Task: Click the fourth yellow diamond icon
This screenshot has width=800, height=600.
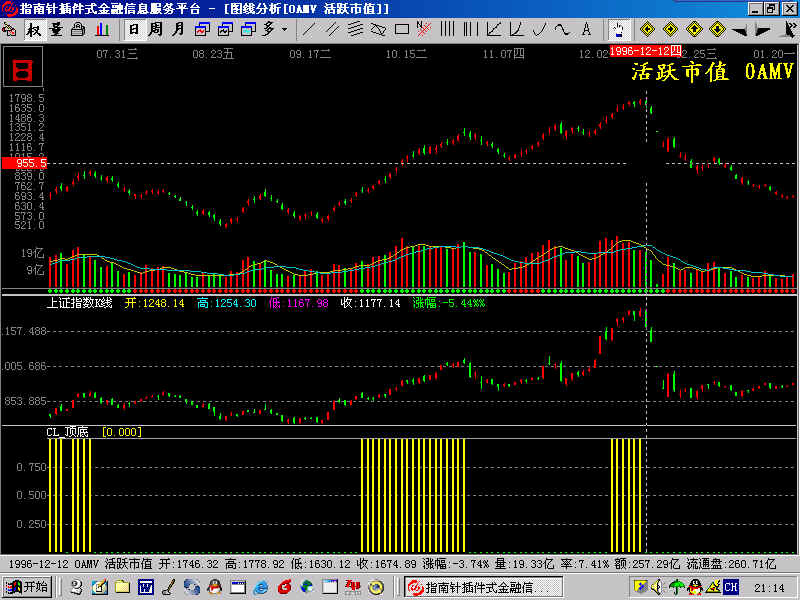Action: pyautogui.click(x=717, y=30)
